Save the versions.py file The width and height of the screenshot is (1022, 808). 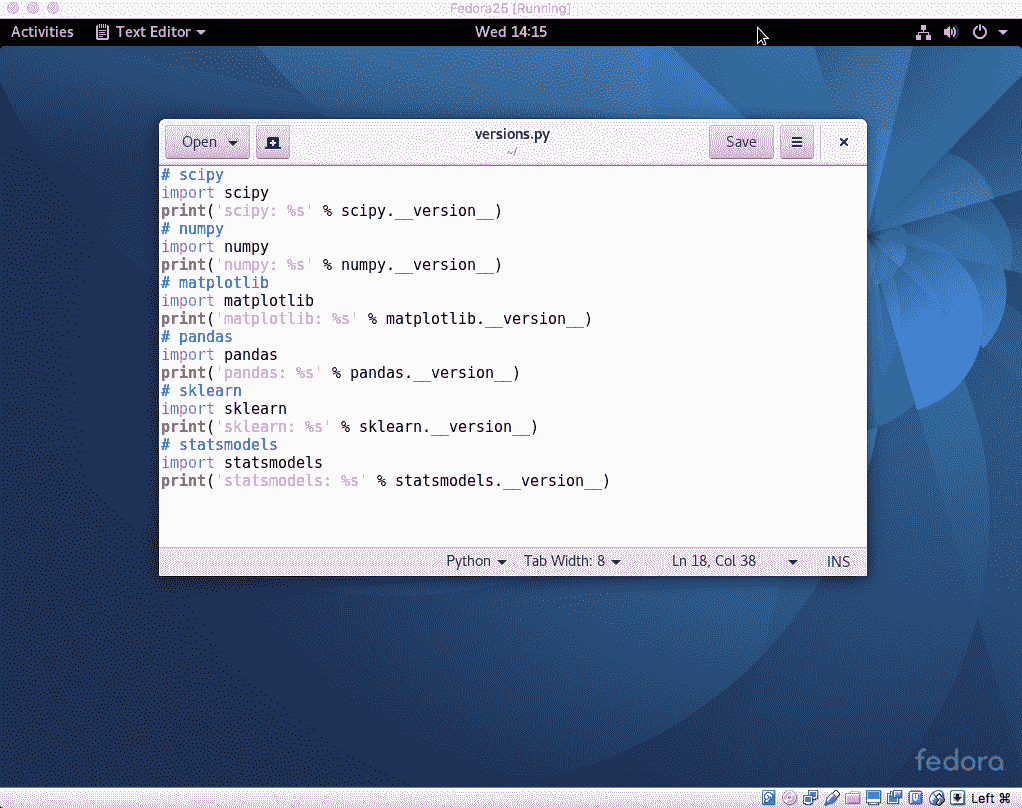pos(741,142)
